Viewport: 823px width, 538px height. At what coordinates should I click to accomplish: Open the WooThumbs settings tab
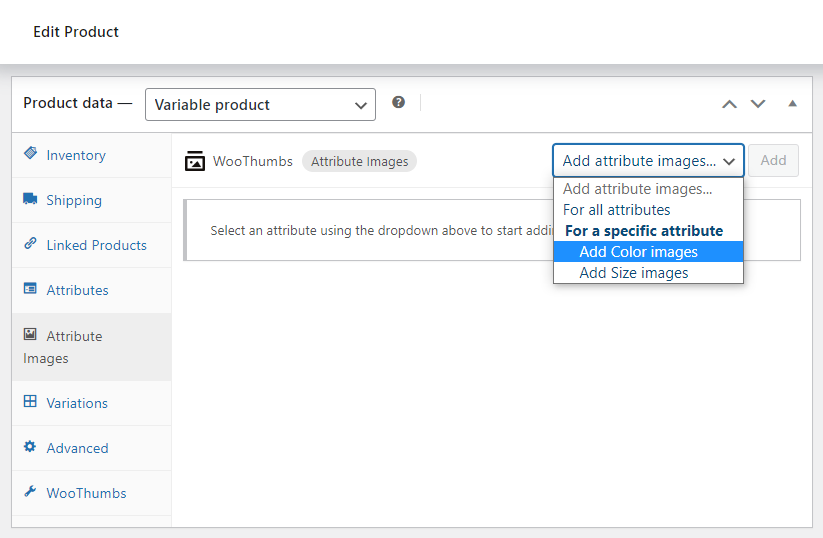click(x=91, y=493)
